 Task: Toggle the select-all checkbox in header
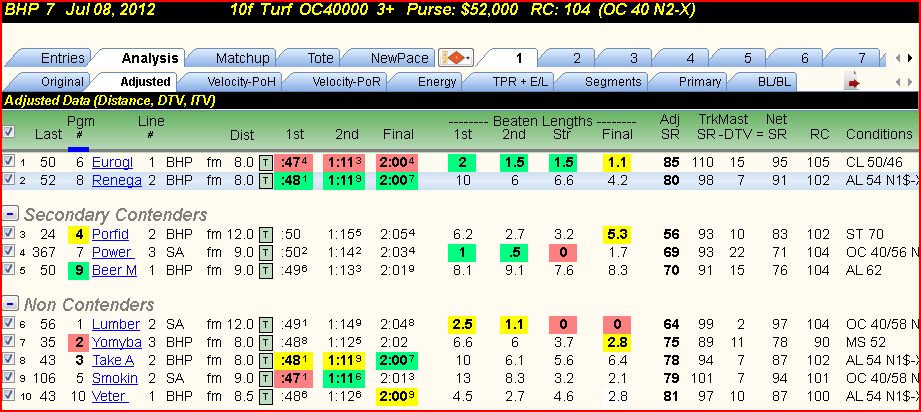(x=8, y=132)
